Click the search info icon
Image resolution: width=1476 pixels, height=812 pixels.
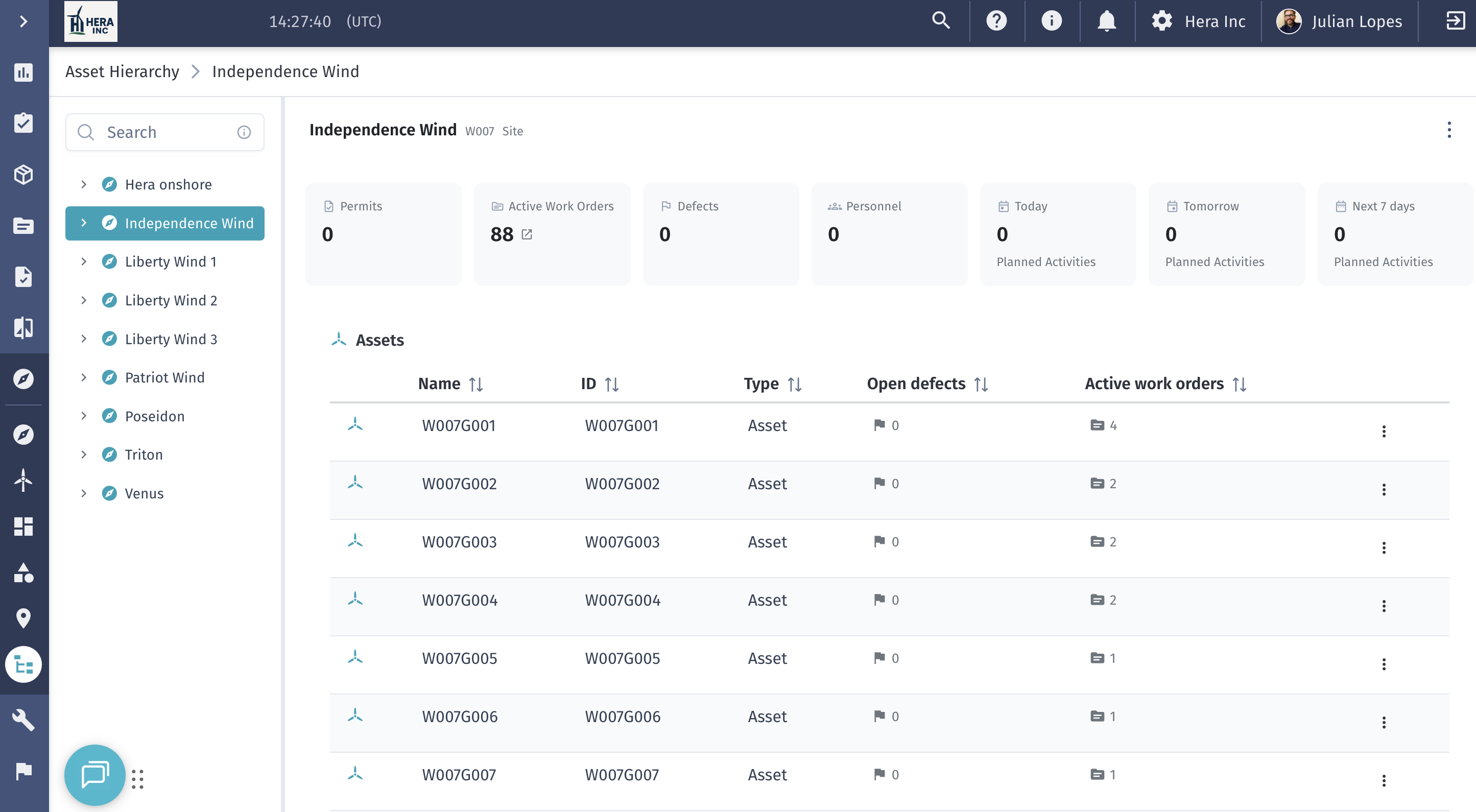244,132
